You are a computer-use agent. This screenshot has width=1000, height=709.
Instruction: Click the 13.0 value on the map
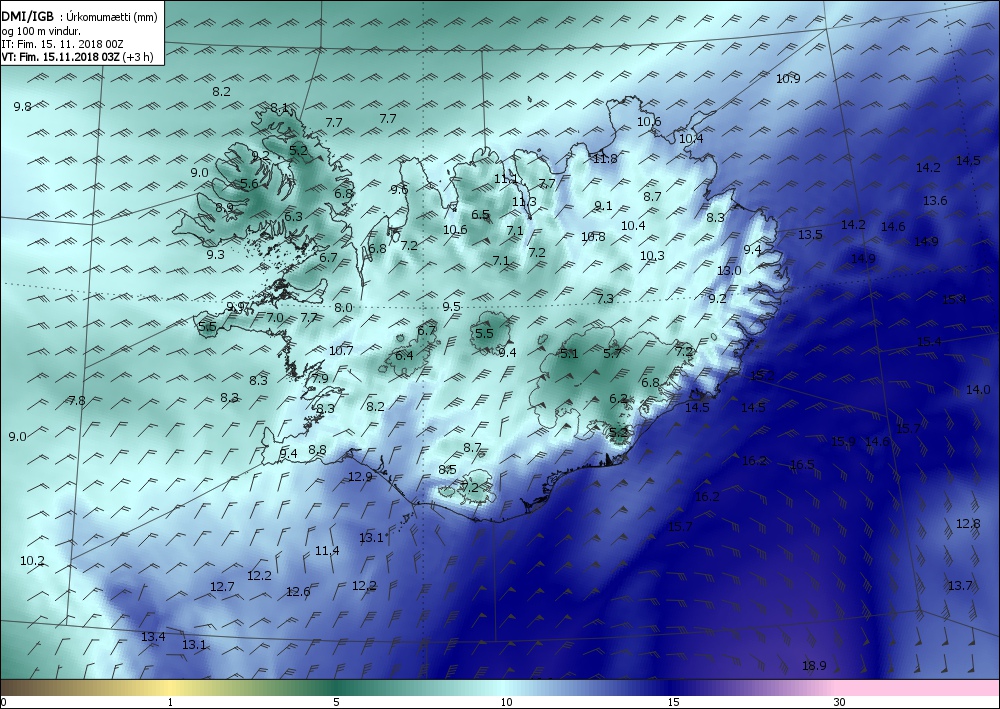729,270
